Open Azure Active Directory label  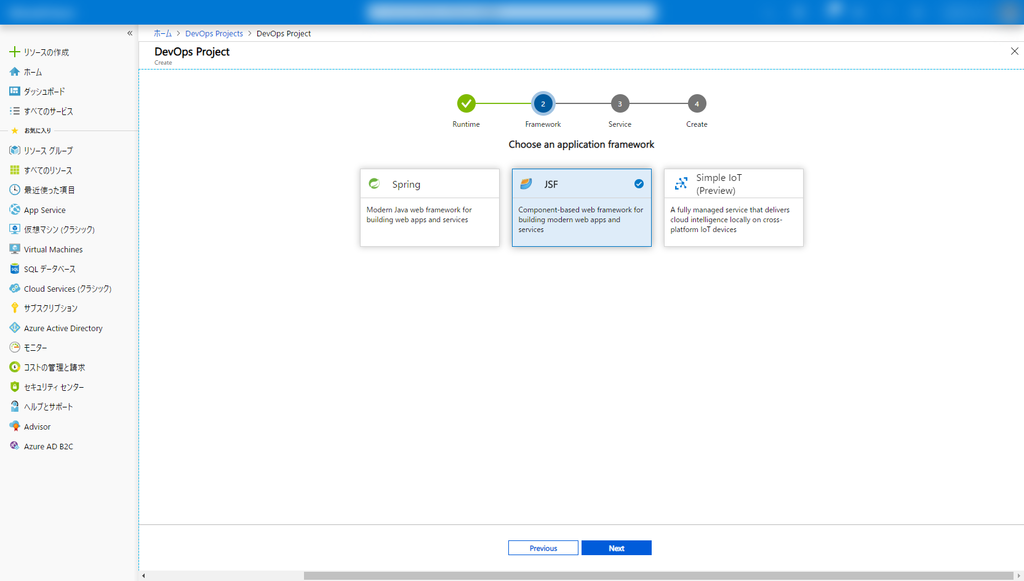(63, 328)
